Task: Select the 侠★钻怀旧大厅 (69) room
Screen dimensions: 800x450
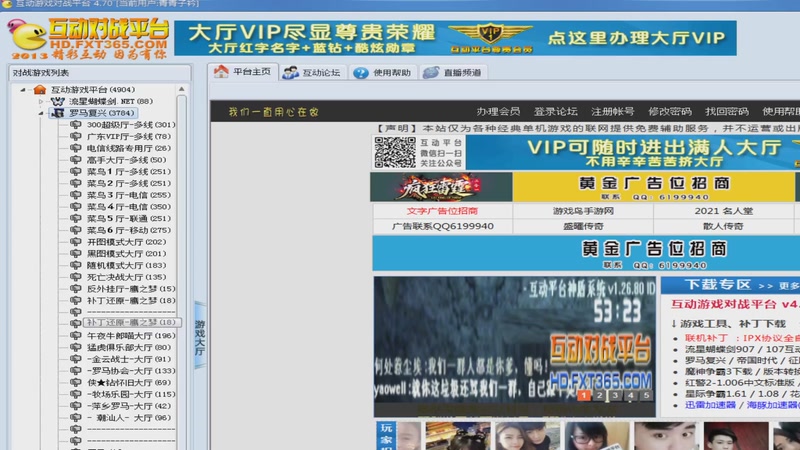Action: point(129,383)
